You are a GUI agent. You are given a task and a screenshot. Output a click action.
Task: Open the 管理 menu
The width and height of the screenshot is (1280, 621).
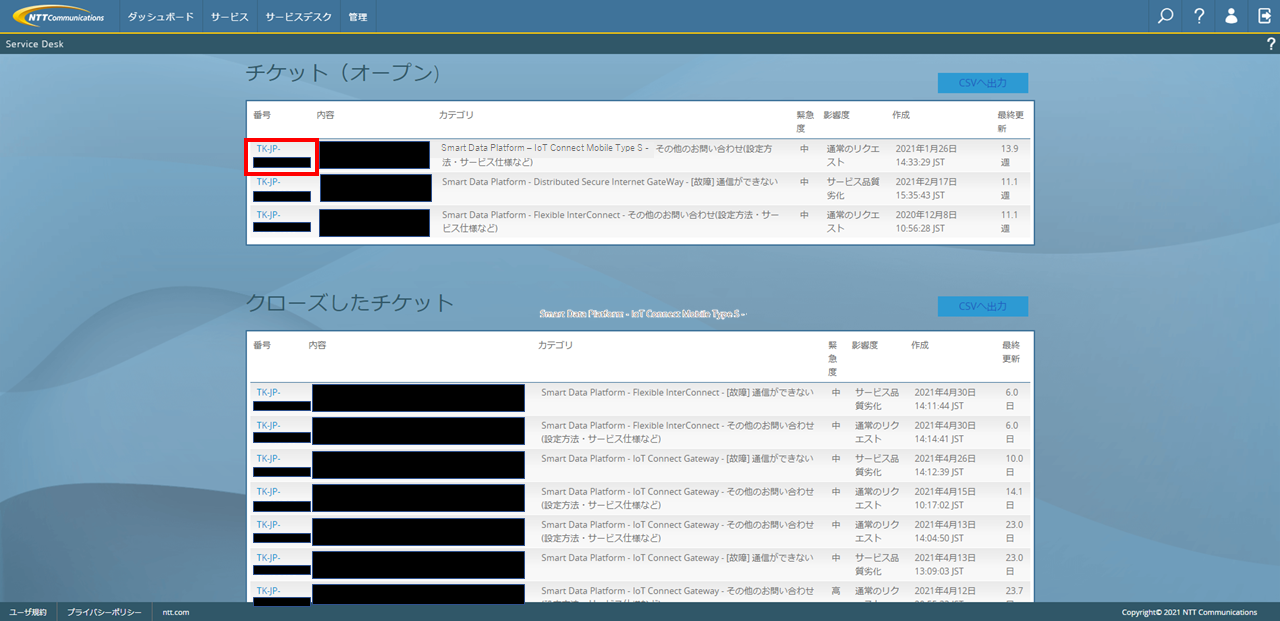click(358, 17)
